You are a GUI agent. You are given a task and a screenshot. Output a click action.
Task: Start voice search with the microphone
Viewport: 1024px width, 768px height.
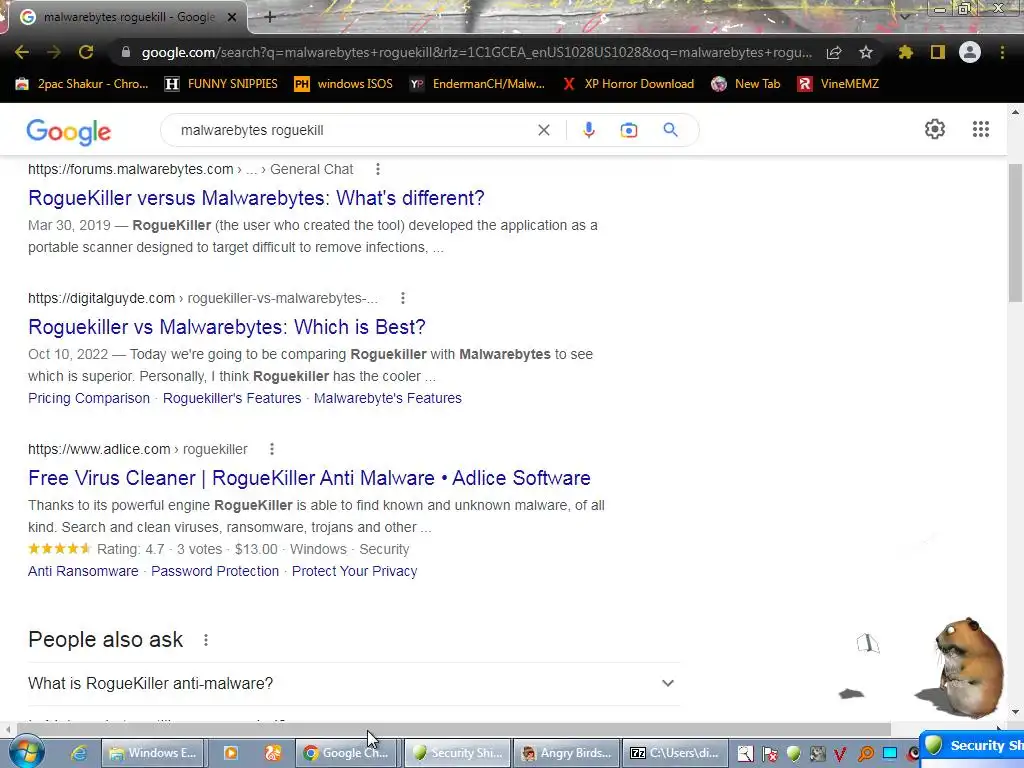click(588, 130)
